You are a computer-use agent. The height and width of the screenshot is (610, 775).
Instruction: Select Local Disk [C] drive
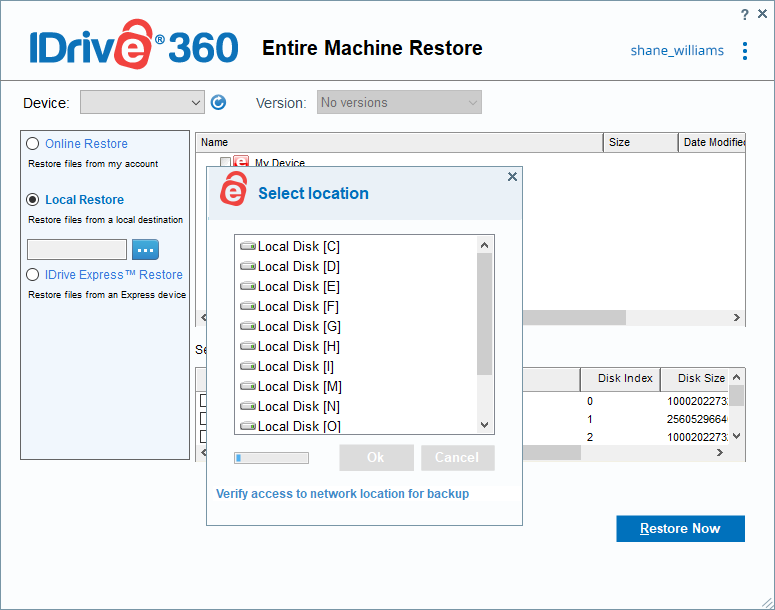pyautogui.click(x=299, y=246)
